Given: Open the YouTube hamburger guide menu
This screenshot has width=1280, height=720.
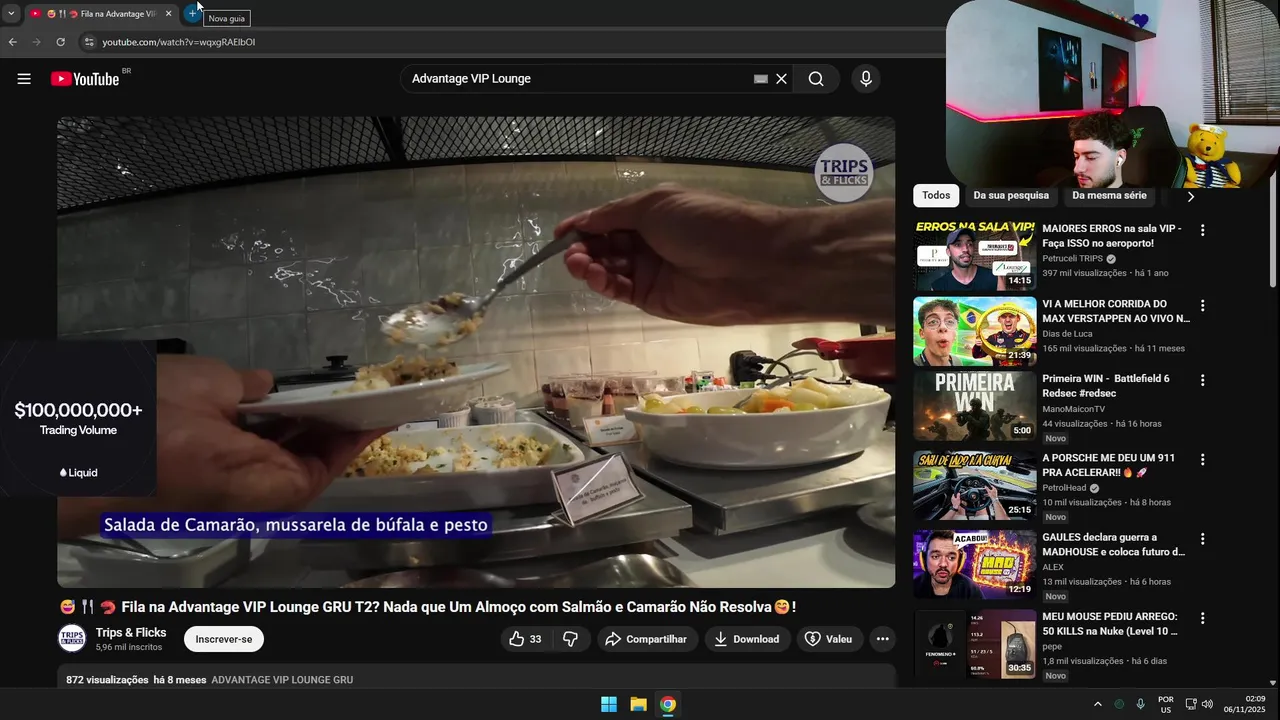Looking at the screenshot, I should pyautogui.click(x=24, y=79).
